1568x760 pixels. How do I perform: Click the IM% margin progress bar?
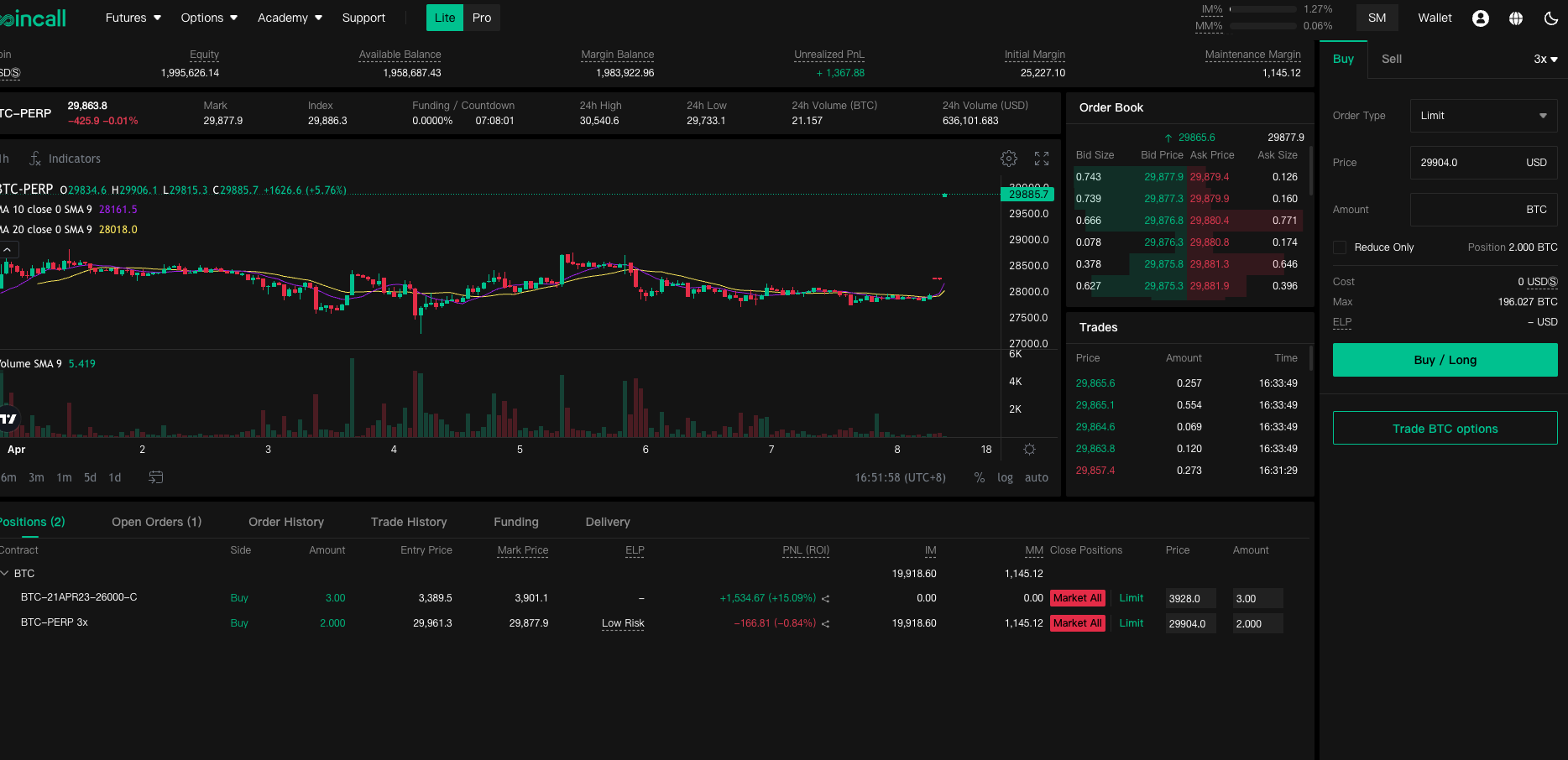1263,9
